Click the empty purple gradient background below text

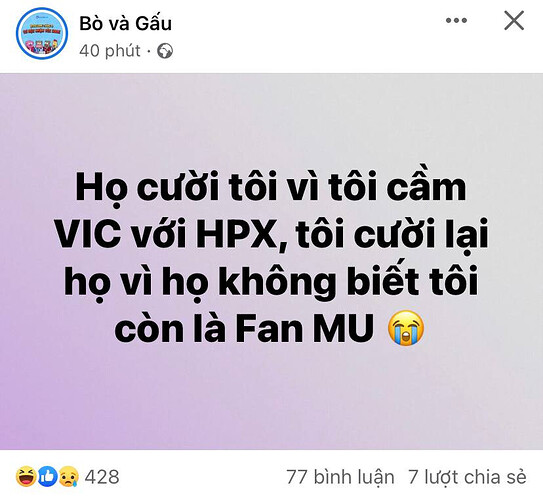(272, 398)
